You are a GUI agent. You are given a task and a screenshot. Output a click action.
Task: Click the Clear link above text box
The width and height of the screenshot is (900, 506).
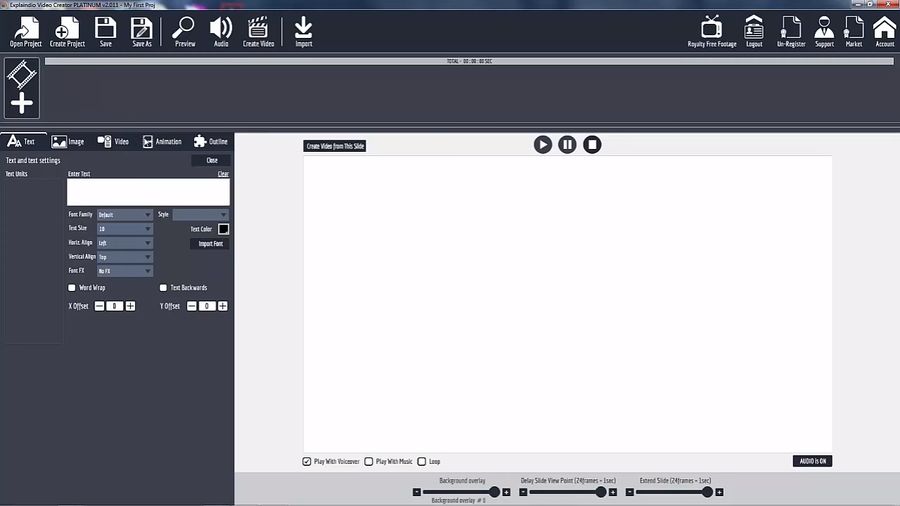223,174
